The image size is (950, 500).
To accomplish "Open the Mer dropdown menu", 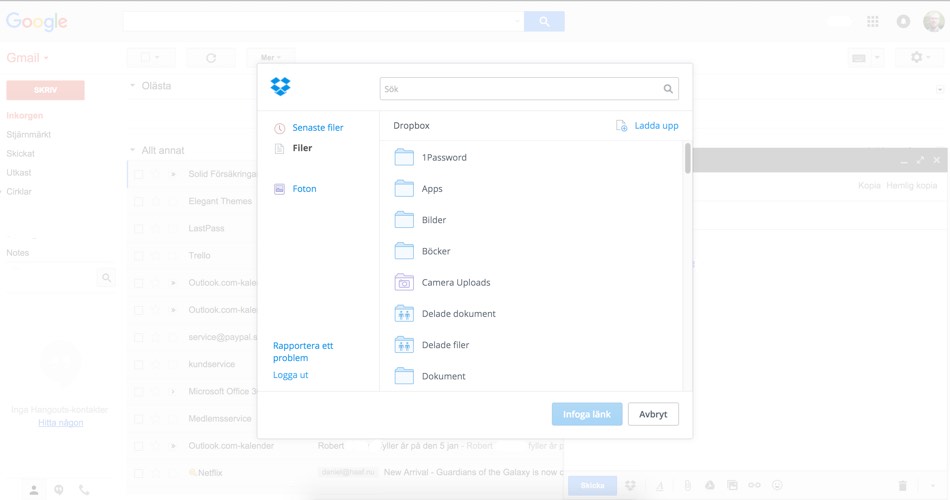I will click(x=270, y=58).
